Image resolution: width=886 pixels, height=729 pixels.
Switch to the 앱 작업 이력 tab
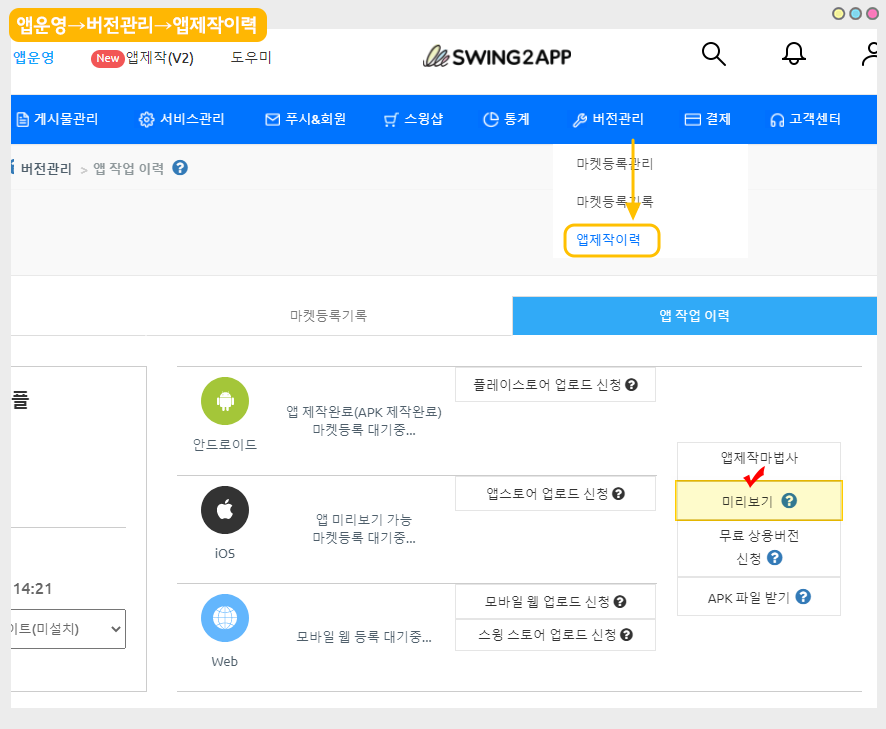tap(694, 315)
